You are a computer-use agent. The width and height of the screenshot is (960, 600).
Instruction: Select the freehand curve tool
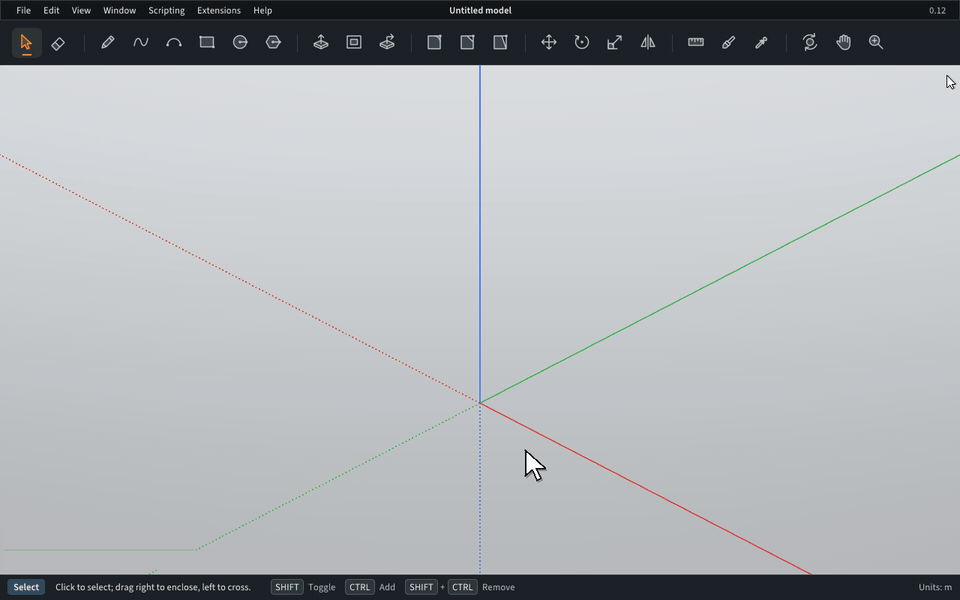click(x=141, y=42)
